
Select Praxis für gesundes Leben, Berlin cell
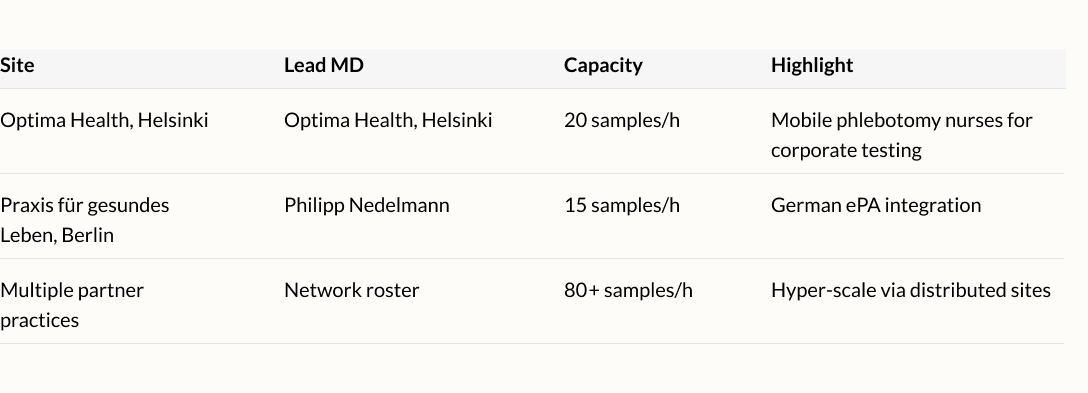(85, 220)
